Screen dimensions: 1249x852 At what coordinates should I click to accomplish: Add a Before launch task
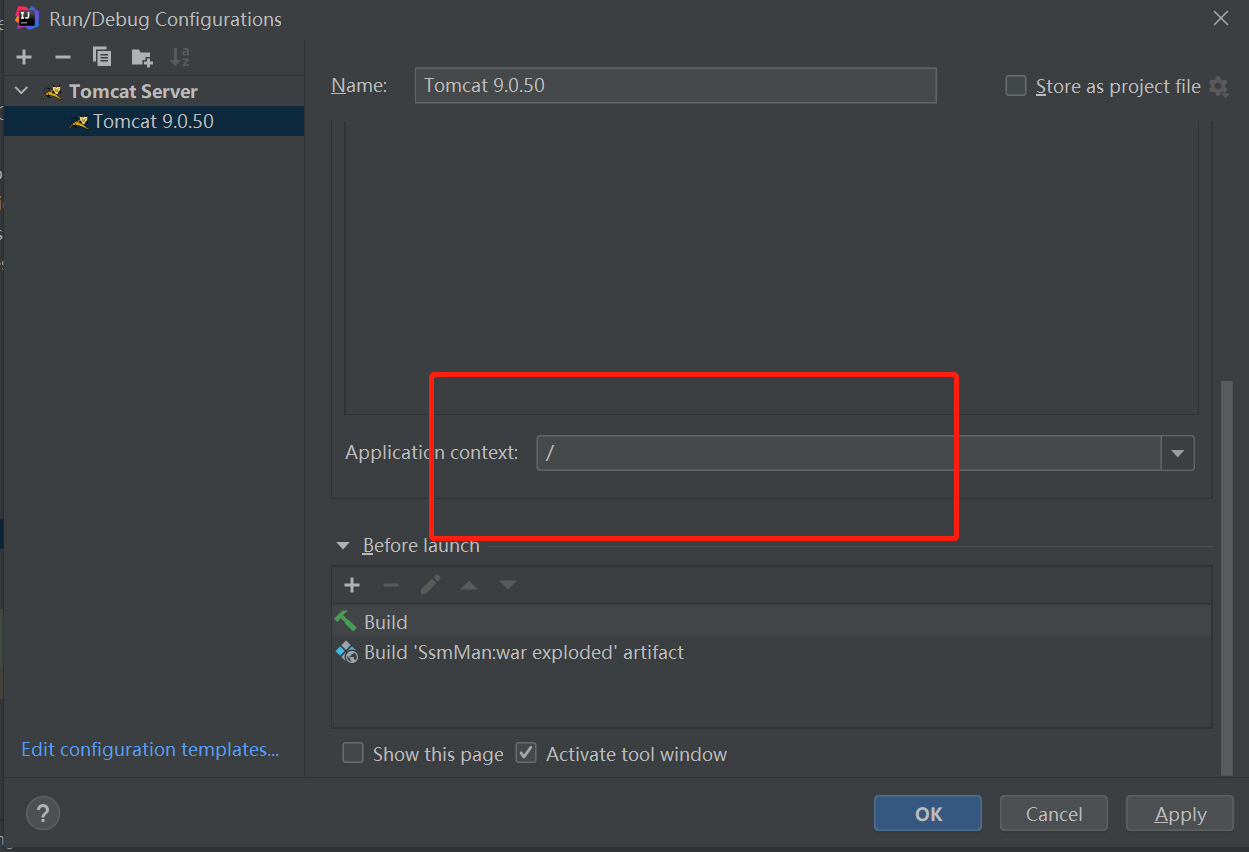click(351, 585)
